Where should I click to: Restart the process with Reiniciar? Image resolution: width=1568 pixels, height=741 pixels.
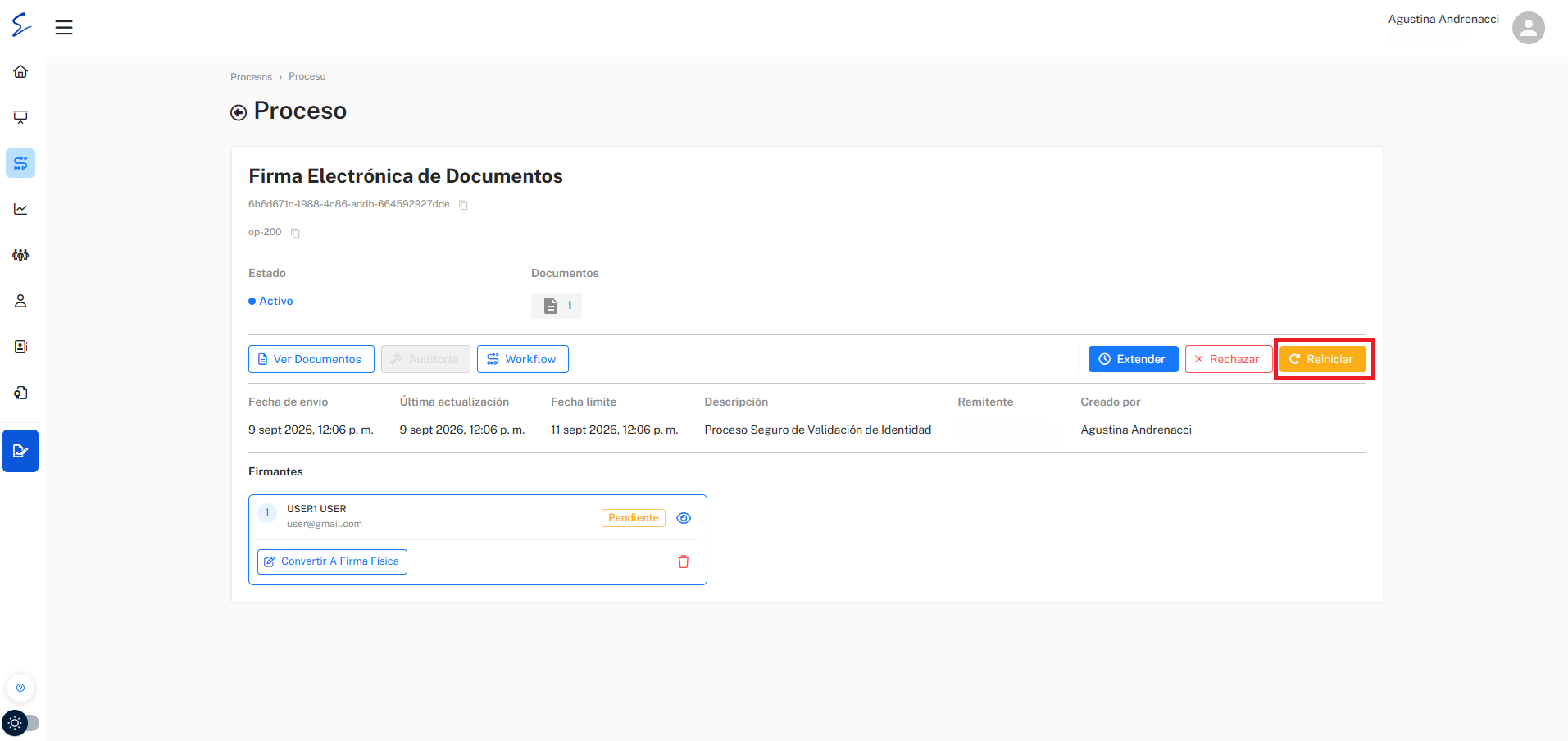pos(1323,359)
